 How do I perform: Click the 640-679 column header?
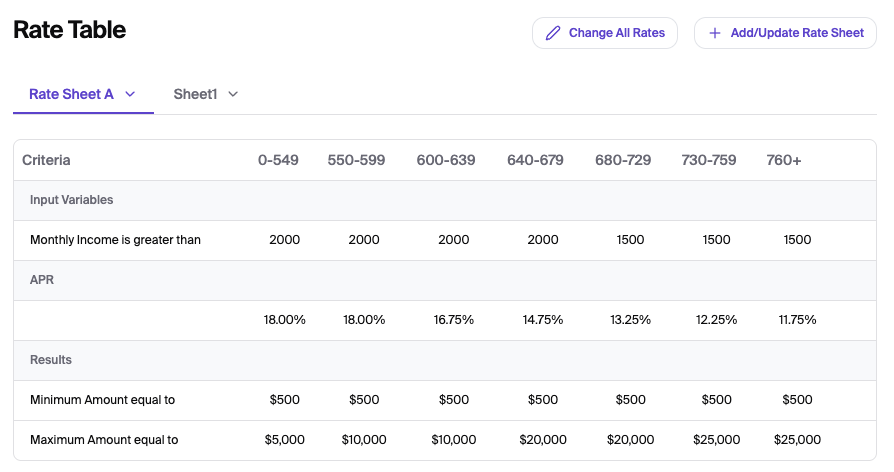(535, 160)
